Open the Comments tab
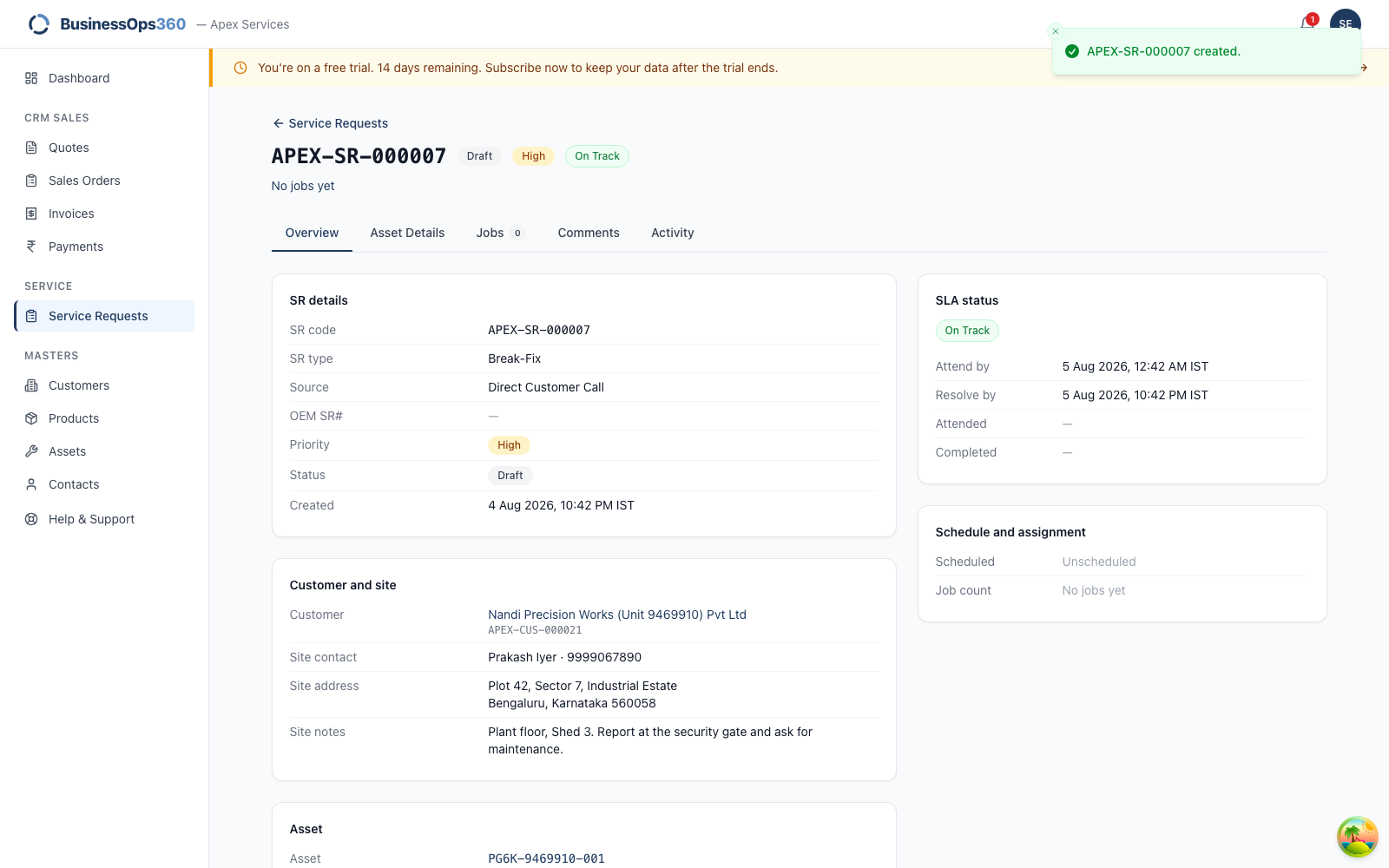This screenshot has height=868, width=1389. point(589,233)
